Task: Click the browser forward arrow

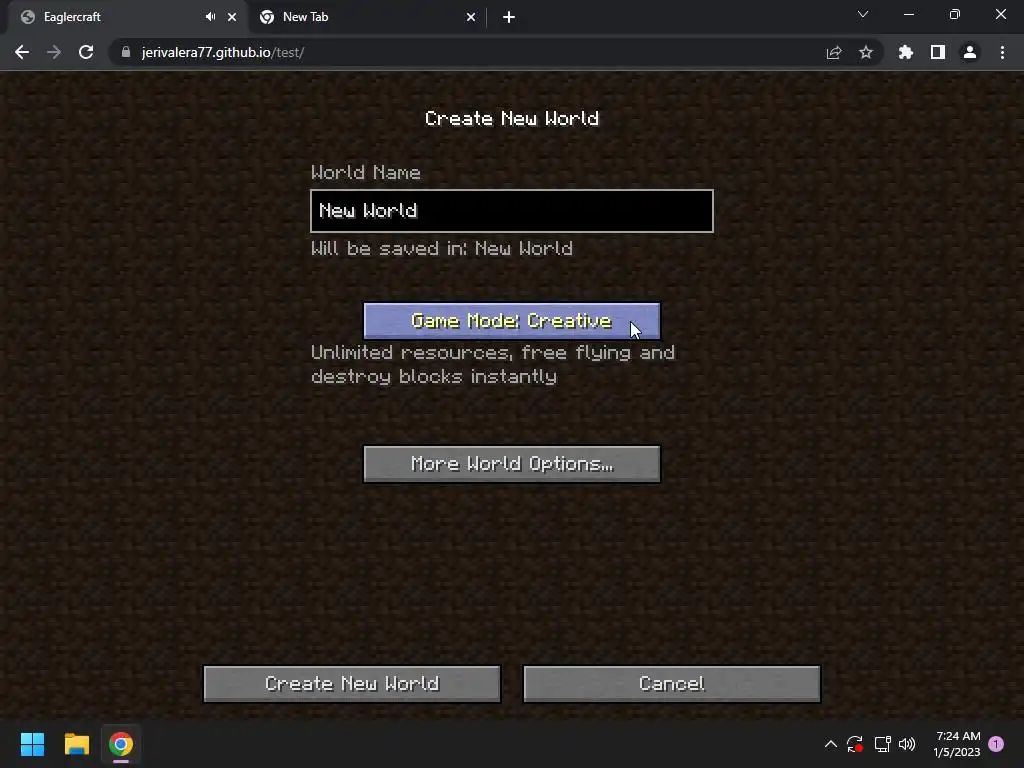Action: (54, 52)
